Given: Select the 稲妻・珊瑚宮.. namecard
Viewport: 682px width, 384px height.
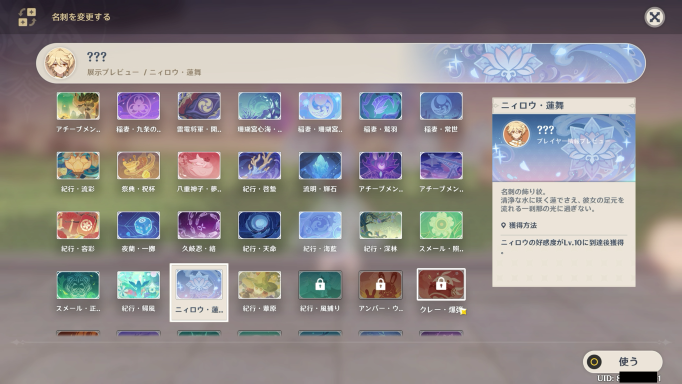Looking at the screenshot, I should point(320,106).
